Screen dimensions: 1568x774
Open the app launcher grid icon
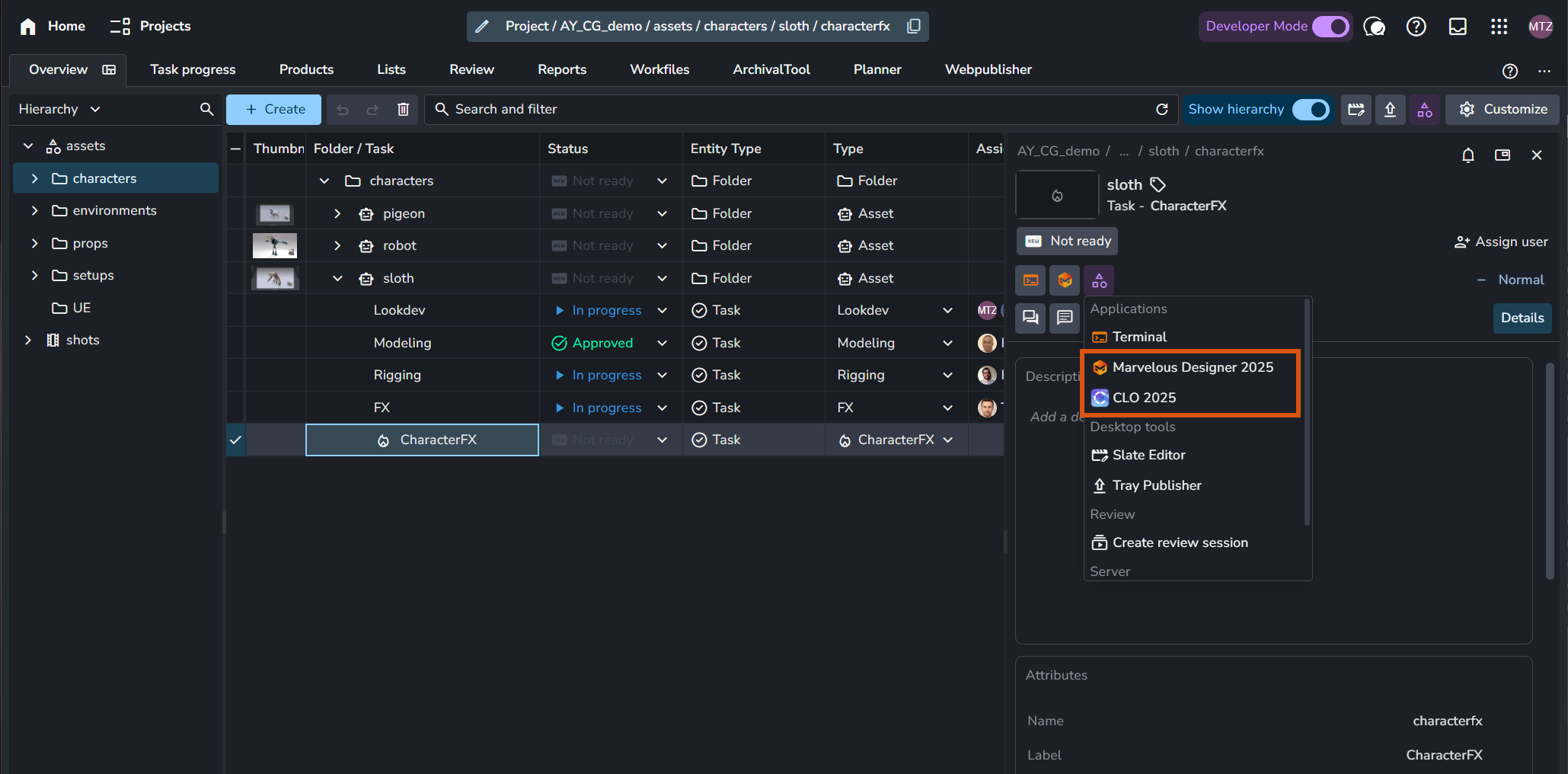point(1499,27)
